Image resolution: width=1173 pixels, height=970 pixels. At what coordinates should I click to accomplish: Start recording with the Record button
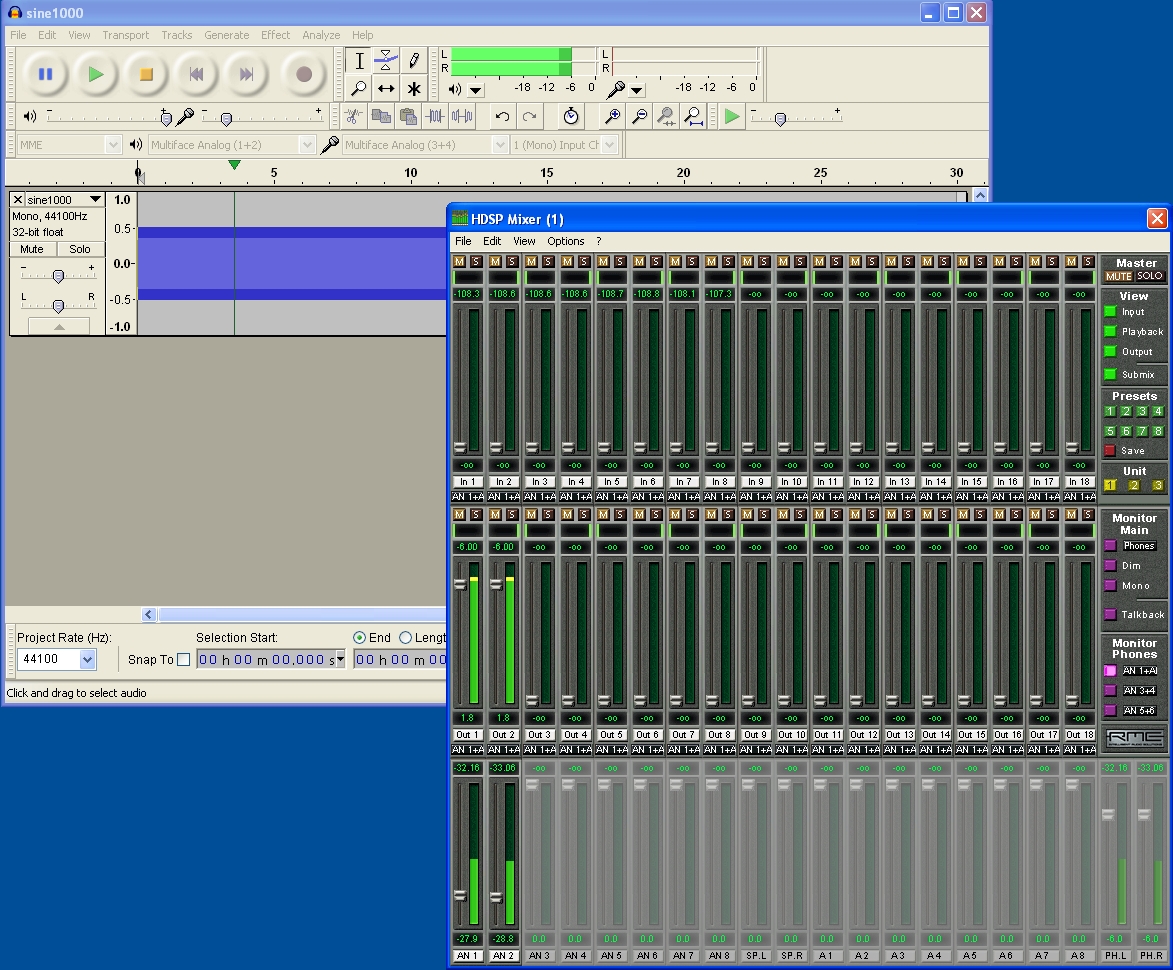pos(304,74)
